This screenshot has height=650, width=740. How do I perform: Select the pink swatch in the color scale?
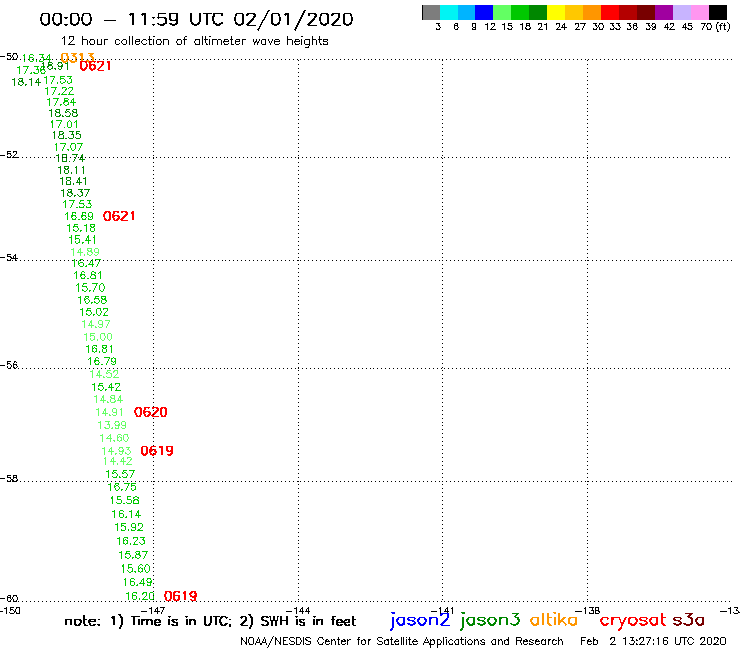[700, 12]
